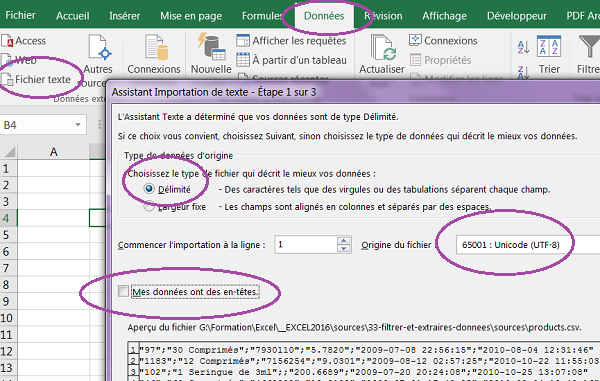Select the Délimité radio button
600x381 pixels.
click(x=149, y=189)
